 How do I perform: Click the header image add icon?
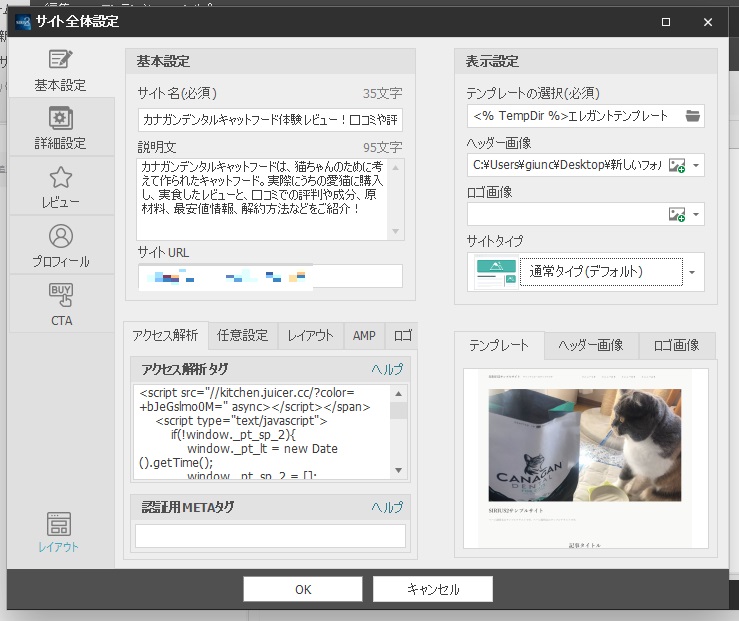tap(677, 165)
